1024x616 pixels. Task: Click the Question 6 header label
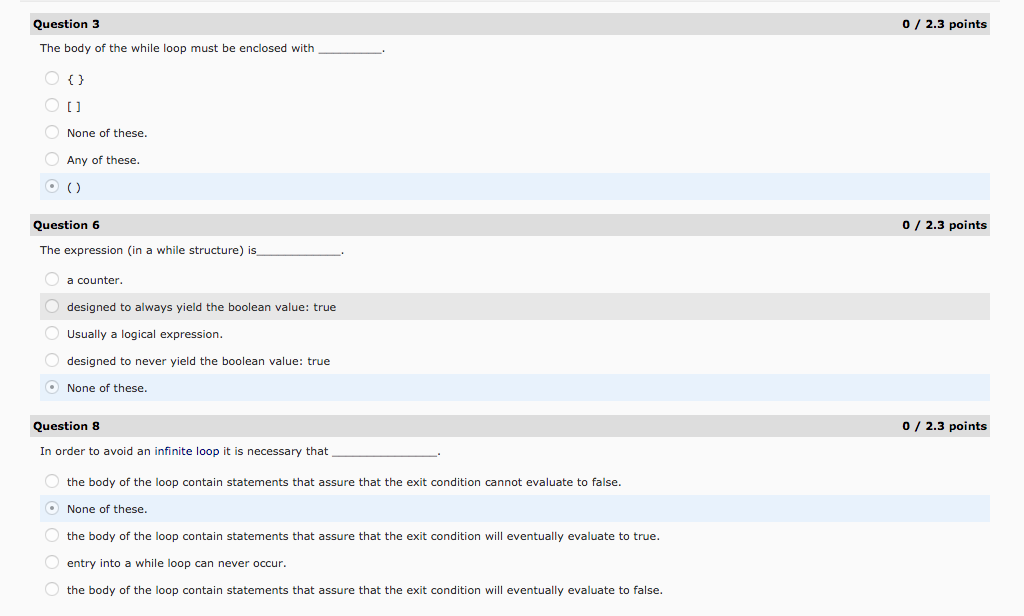pyautogui.click(x=66, y=225)
